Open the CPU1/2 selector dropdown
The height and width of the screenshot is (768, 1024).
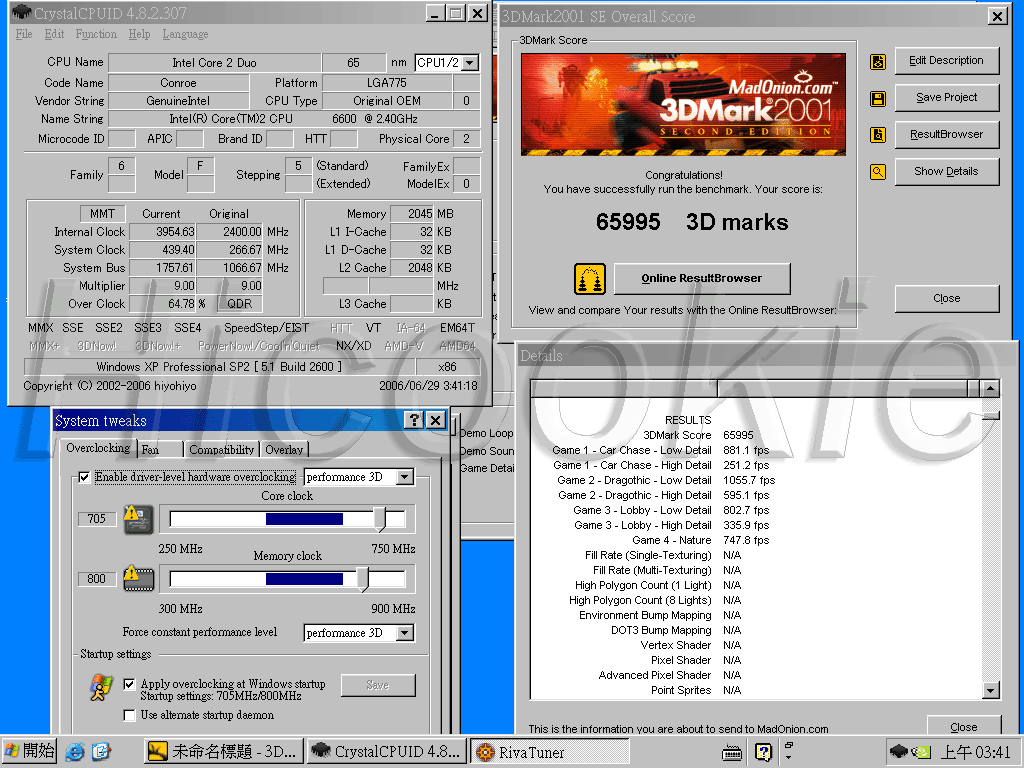pyautogui.click(x=470, y=63)
